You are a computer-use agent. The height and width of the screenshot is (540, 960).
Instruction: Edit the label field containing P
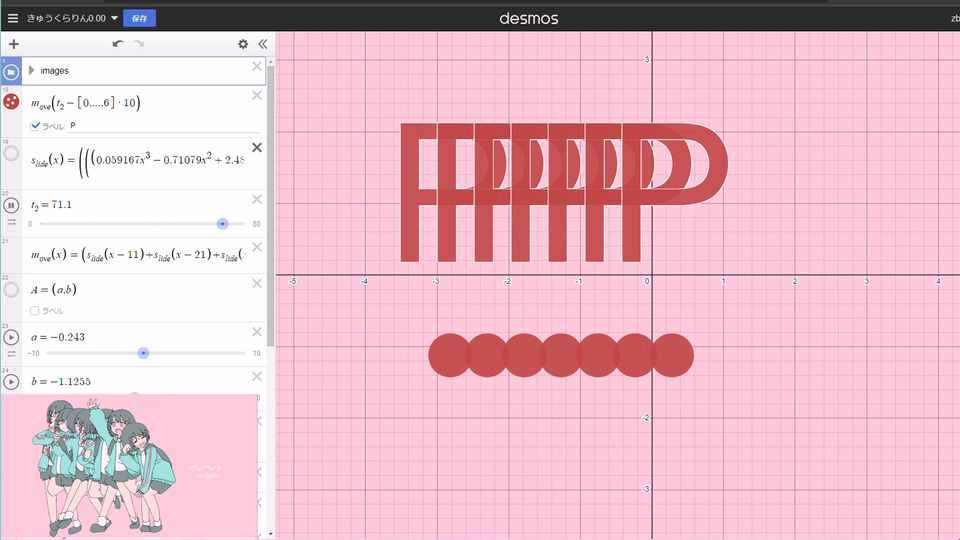pyautogui.click(x=164, y=126)
